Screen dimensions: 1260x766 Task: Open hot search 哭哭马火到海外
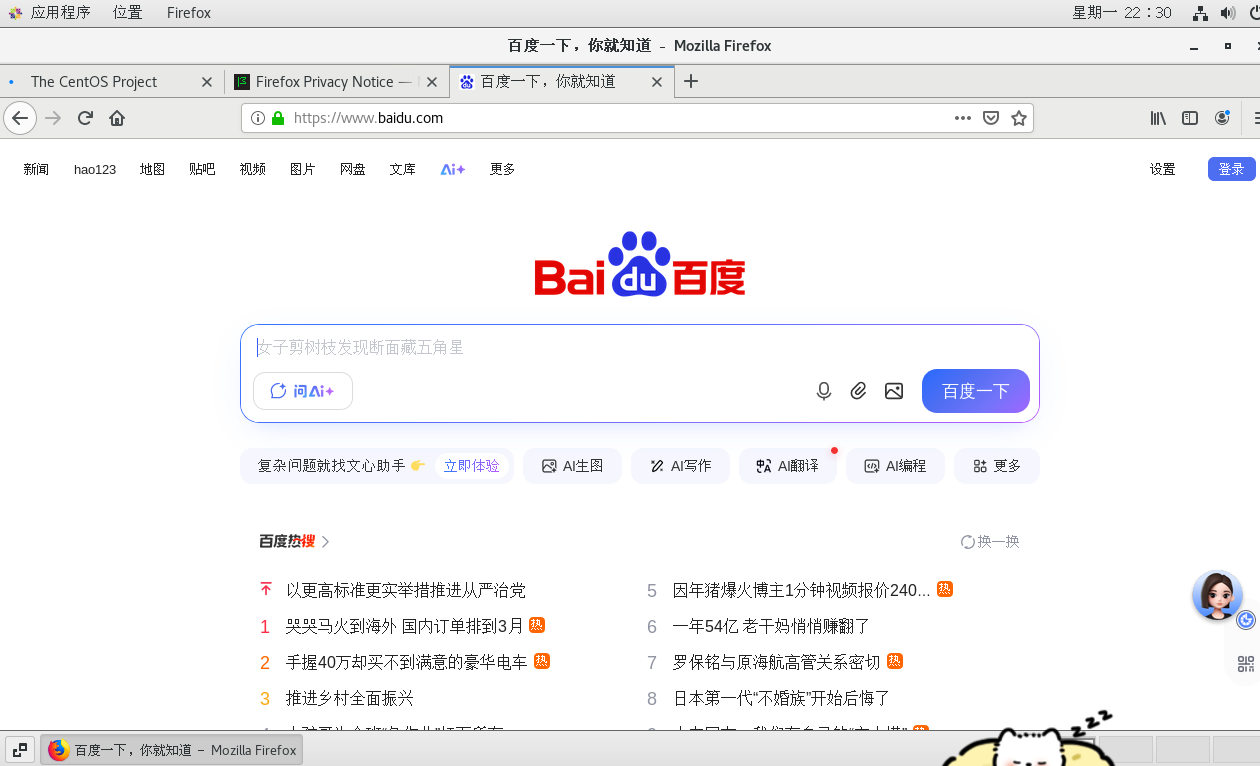click(x=405, y=626)
